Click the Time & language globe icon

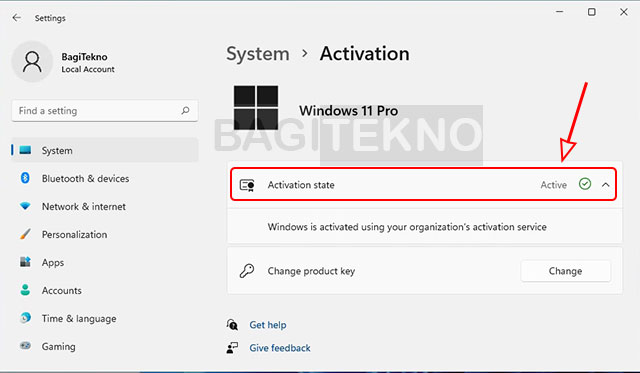pos(25,317)
